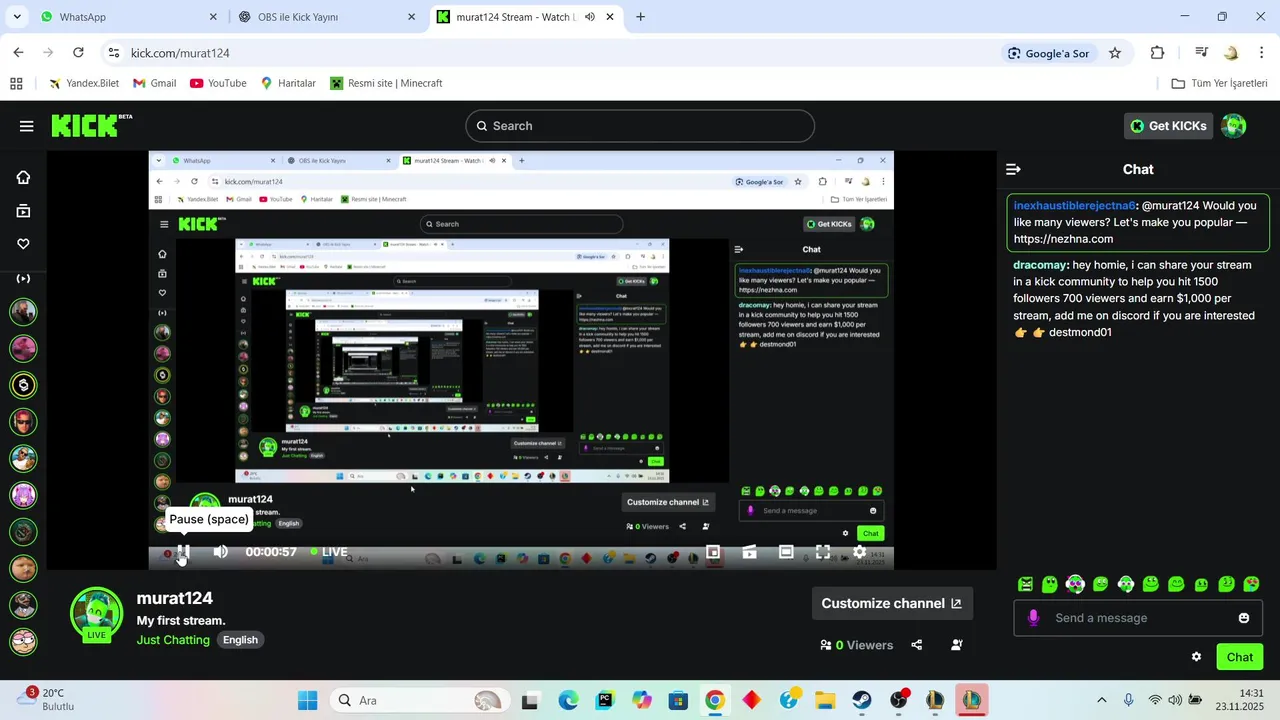1280x720 pixels.
Task: Click the 0 Viewers count
Action: click(x=857, y=645)
